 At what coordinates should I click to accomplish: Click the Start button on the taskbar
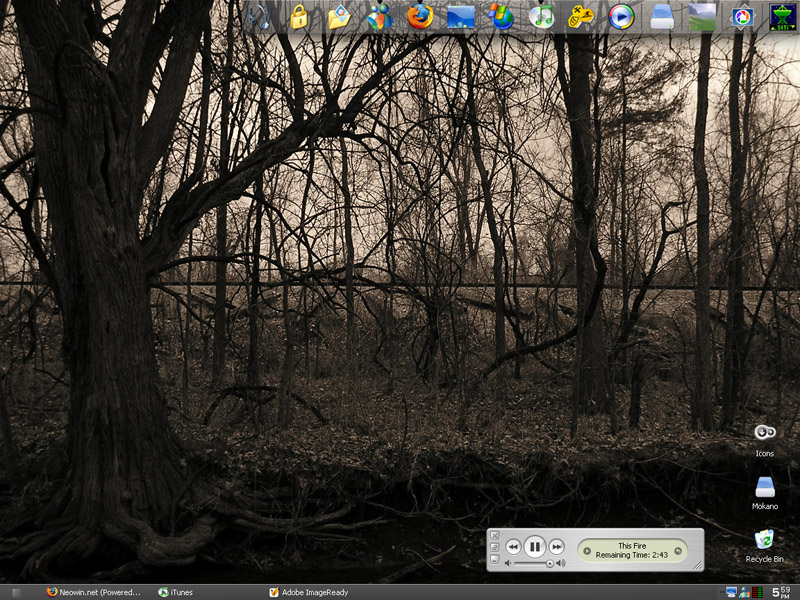coord(16,592)
